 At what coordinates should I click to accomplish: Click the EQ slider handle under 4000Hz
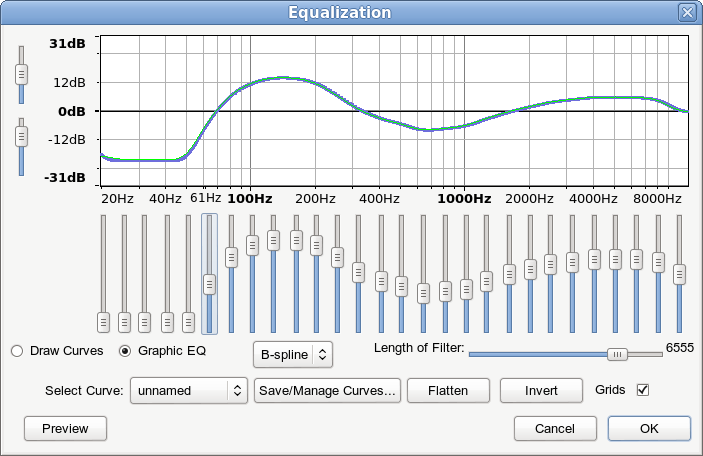coord(595,259)
